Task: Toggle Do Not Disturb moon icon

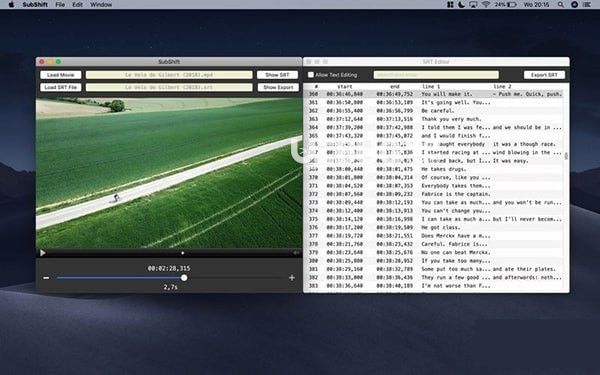Action: coord(462,5)
